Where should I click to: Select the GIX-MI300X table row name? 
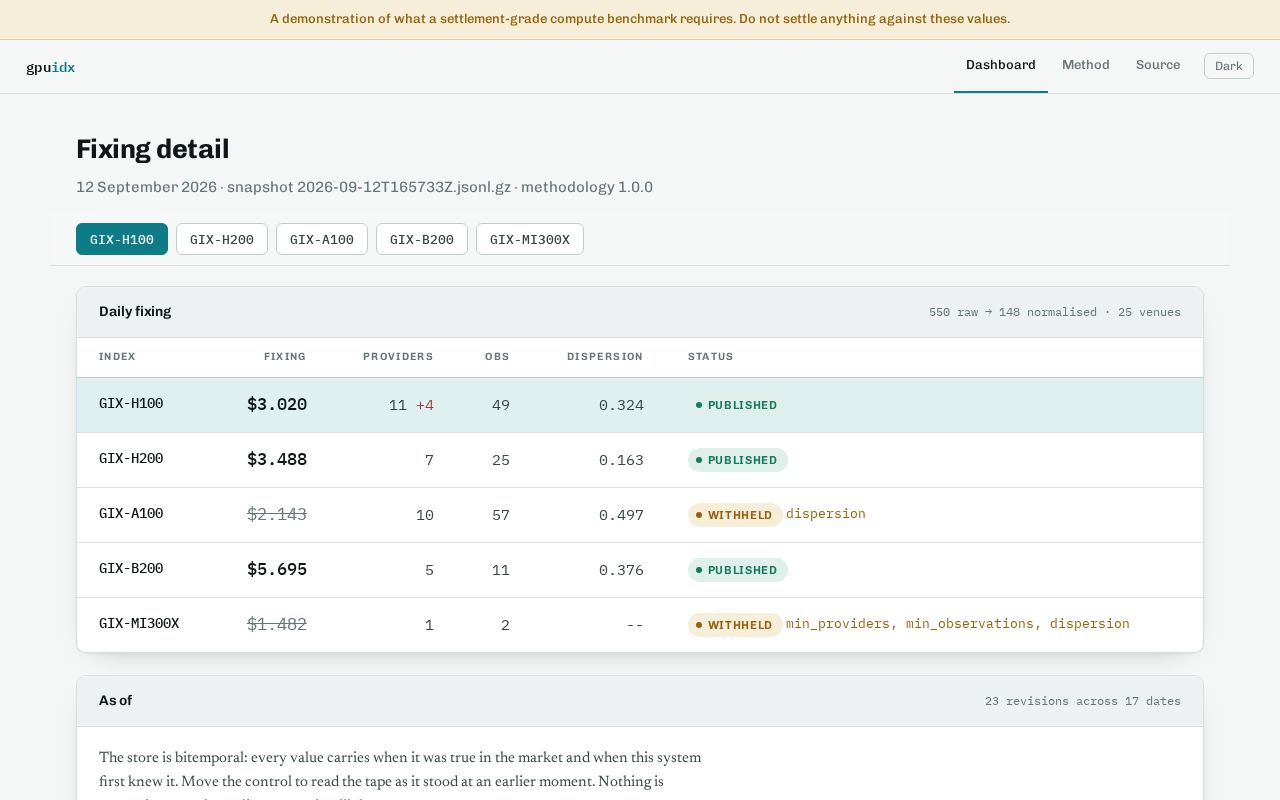pyautogui.click(x=139, y=624)
